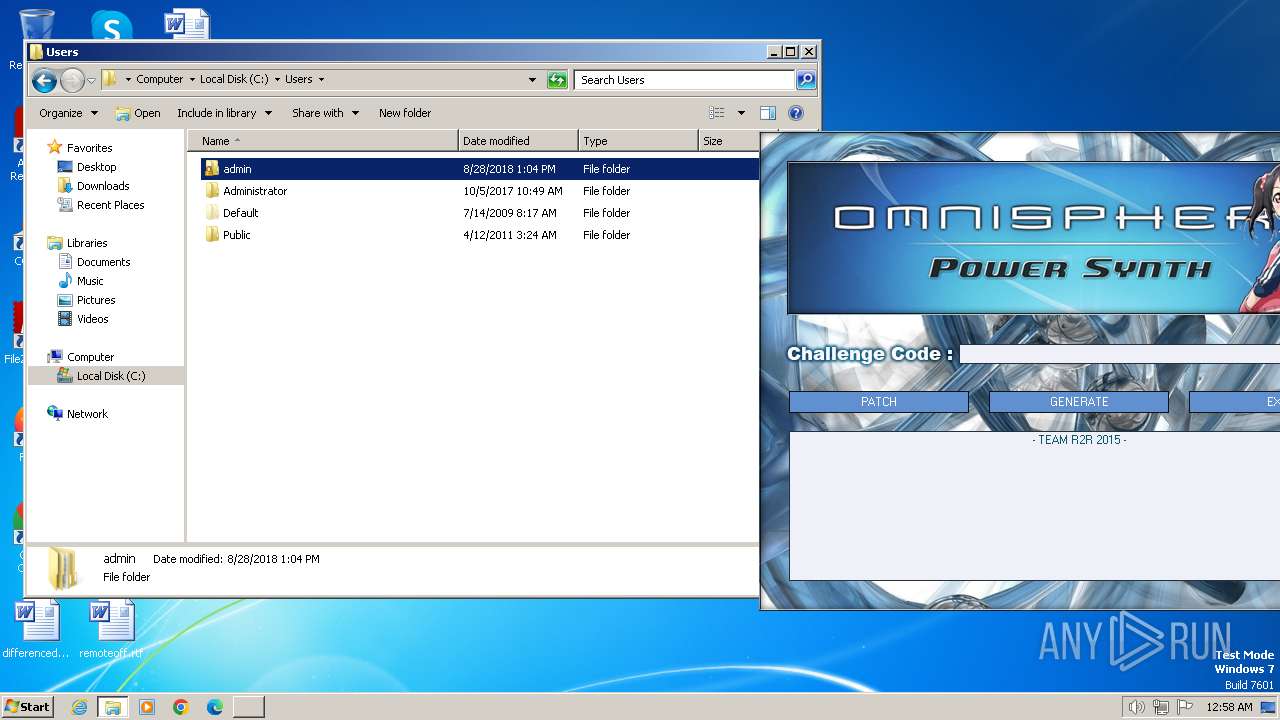Image resolution: width=1280 pixels, height=720 pixels.
Task: Select Libraries in the navigation pane
Action: [87, 243]
